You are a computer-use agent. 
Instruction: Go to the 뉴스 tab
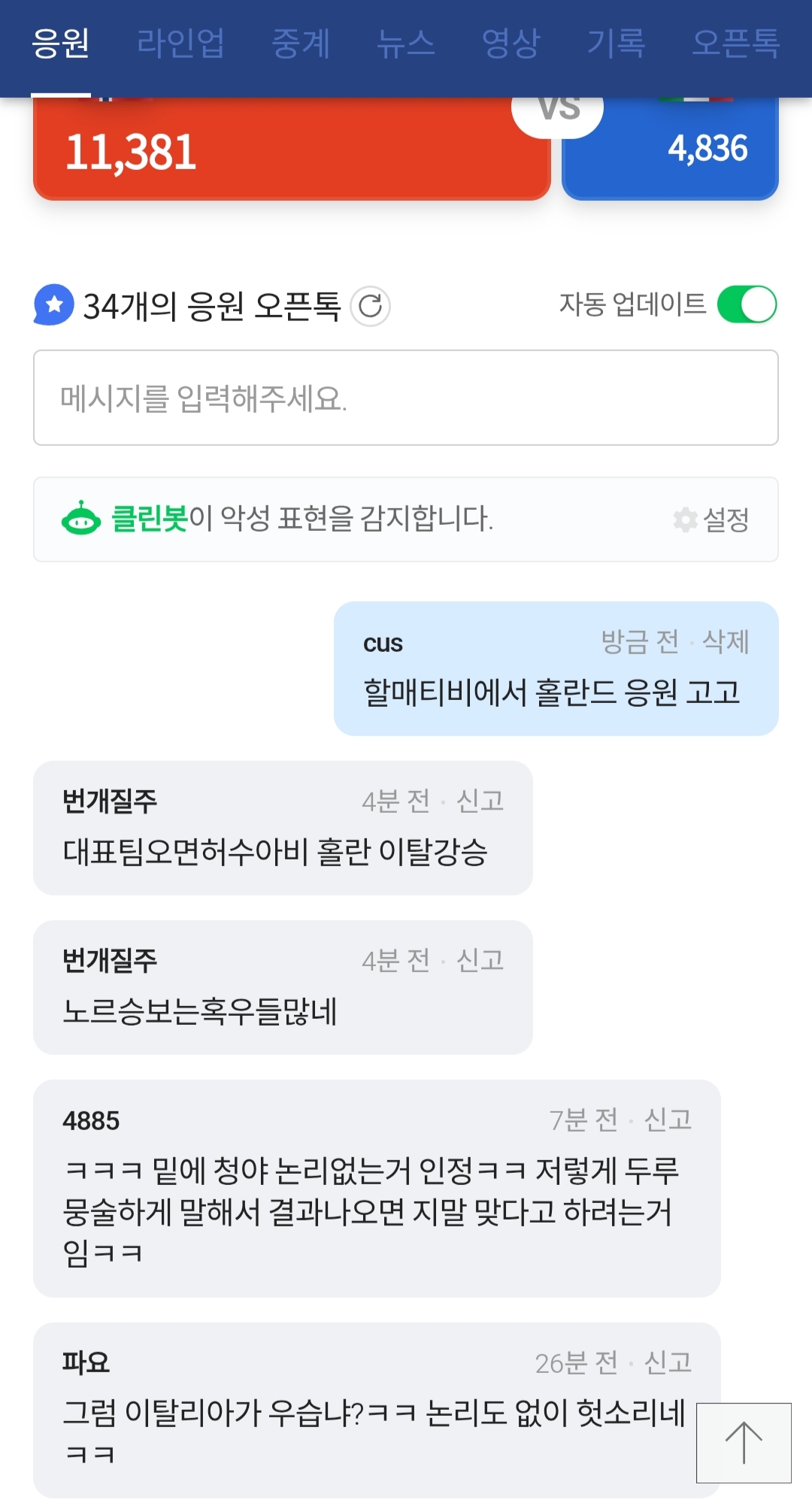406,43
